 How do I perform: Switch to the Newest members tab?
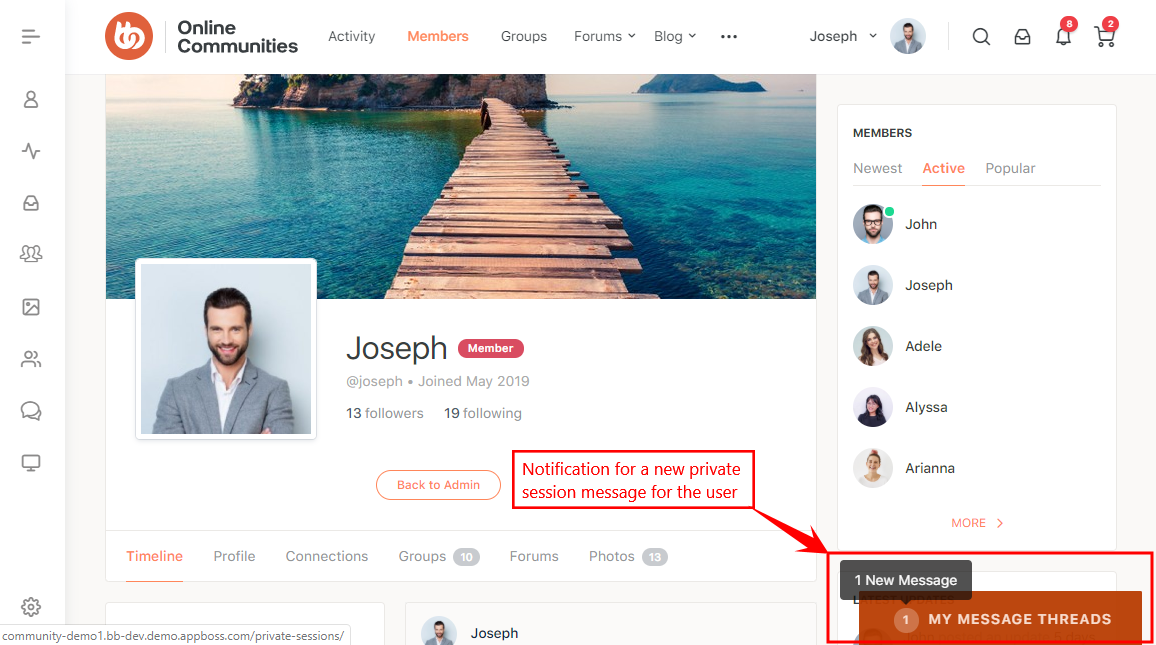(x=877, y=168)
